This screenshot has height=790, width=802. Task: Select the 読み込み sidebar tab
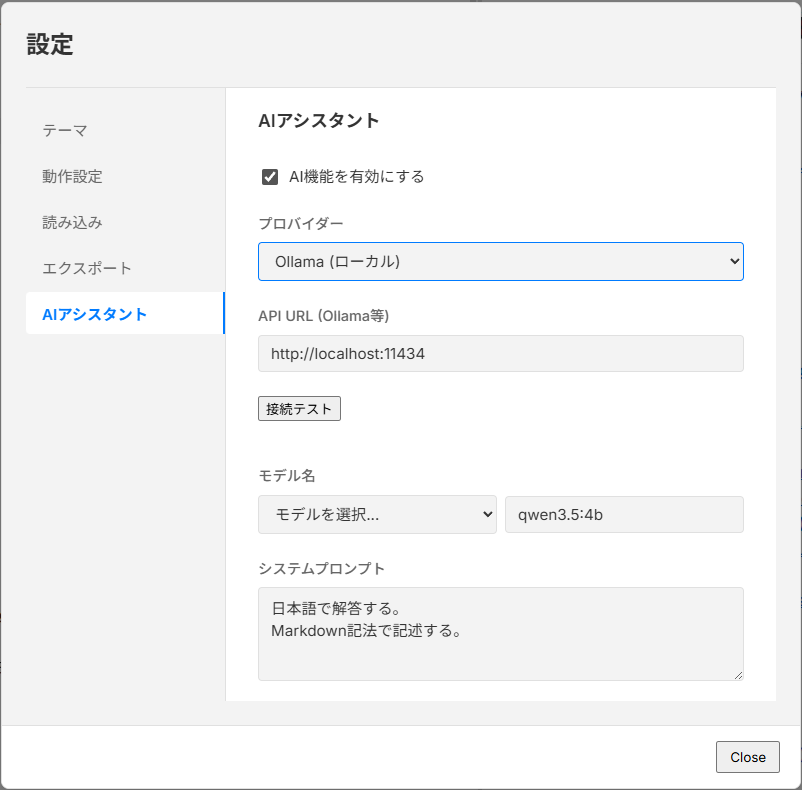[x=125, y=222]
